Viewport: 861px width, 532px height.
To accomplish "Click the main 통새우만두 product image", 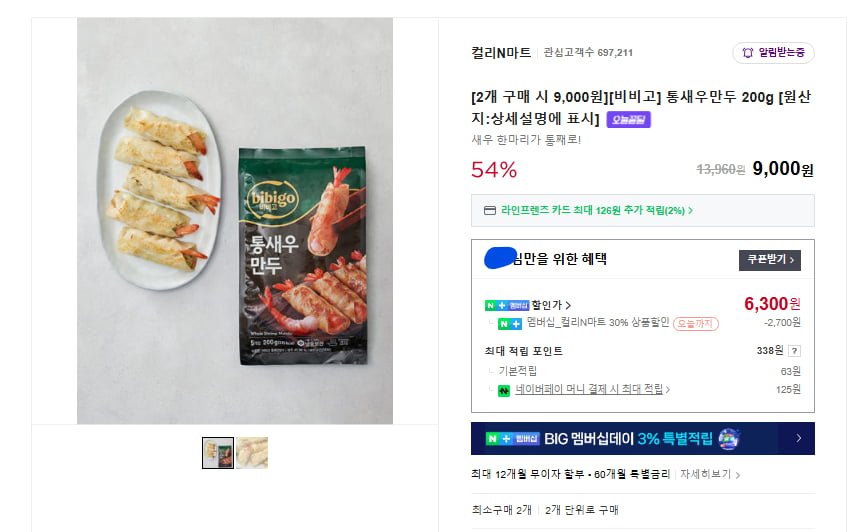I will 235,220.
